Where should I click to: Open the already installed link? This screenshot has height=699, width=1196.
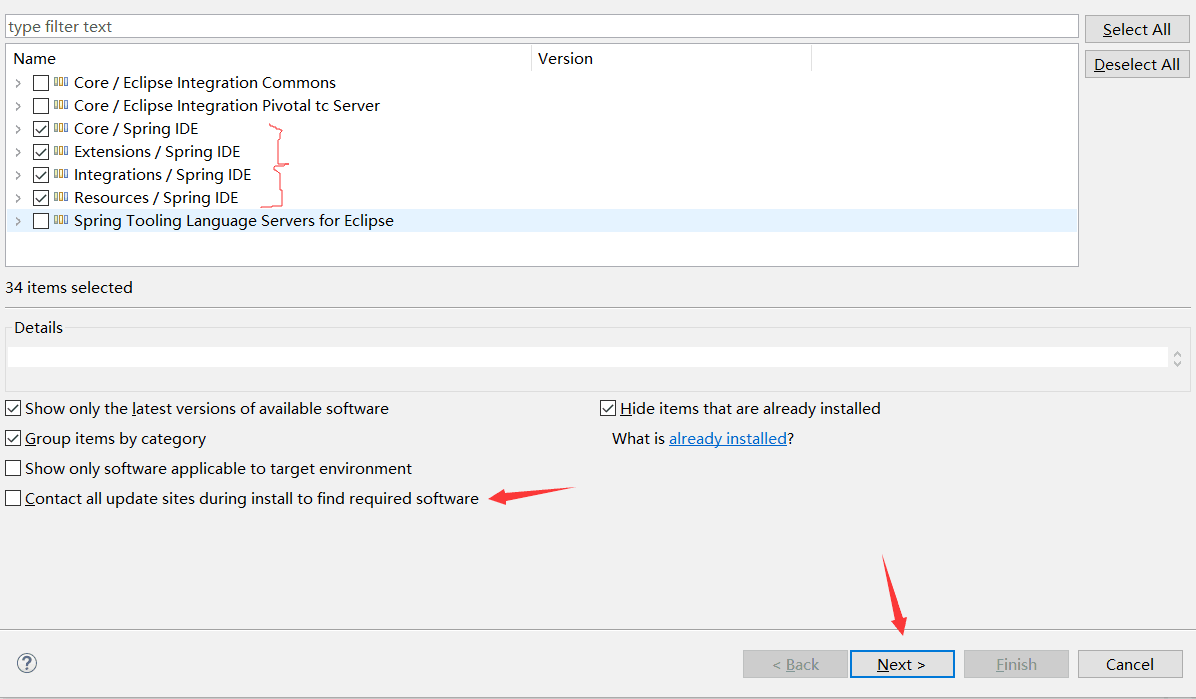tap(728, 439)
